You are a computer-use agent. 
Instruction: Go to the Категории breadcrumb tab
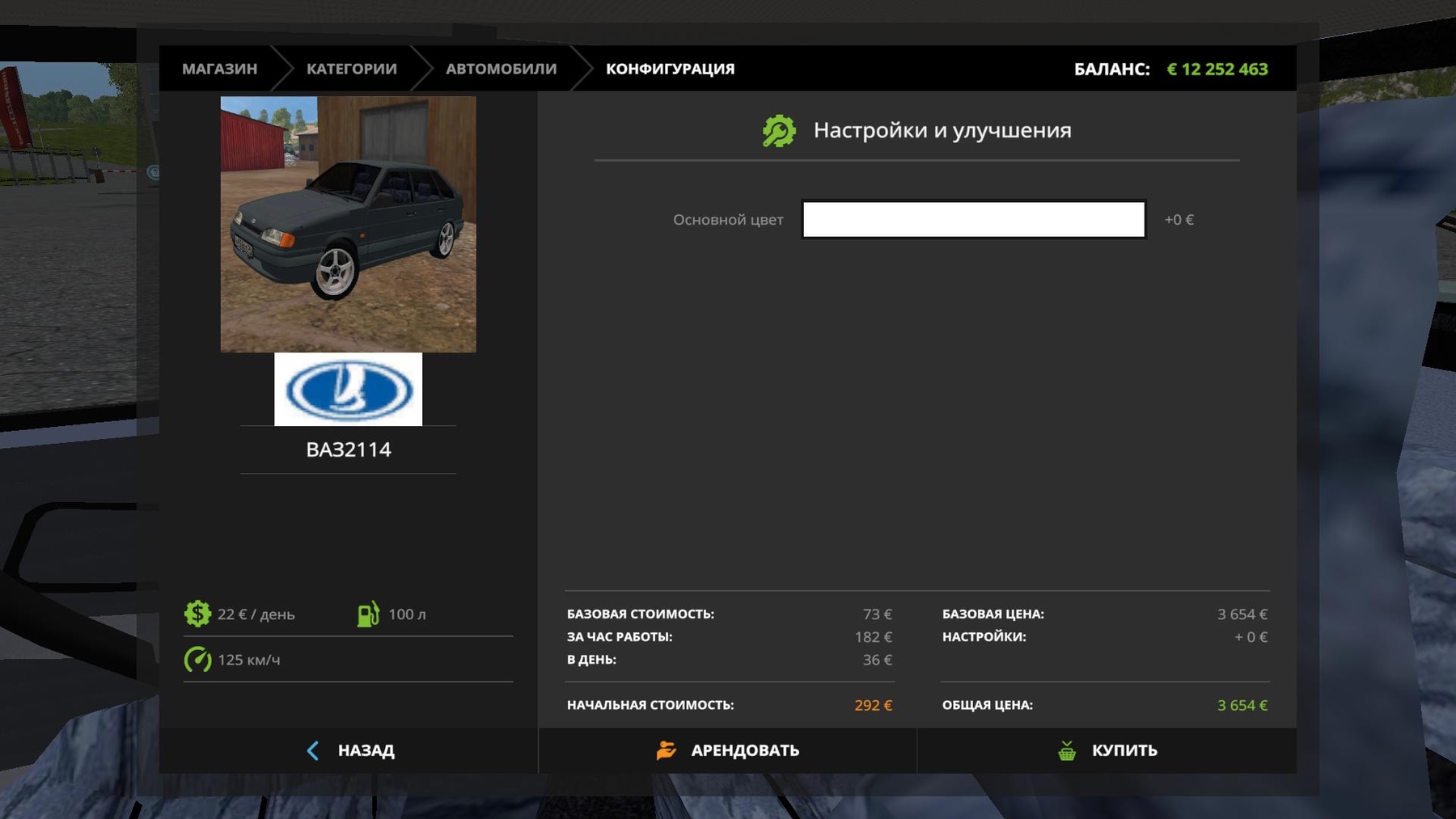coord(351,69)
